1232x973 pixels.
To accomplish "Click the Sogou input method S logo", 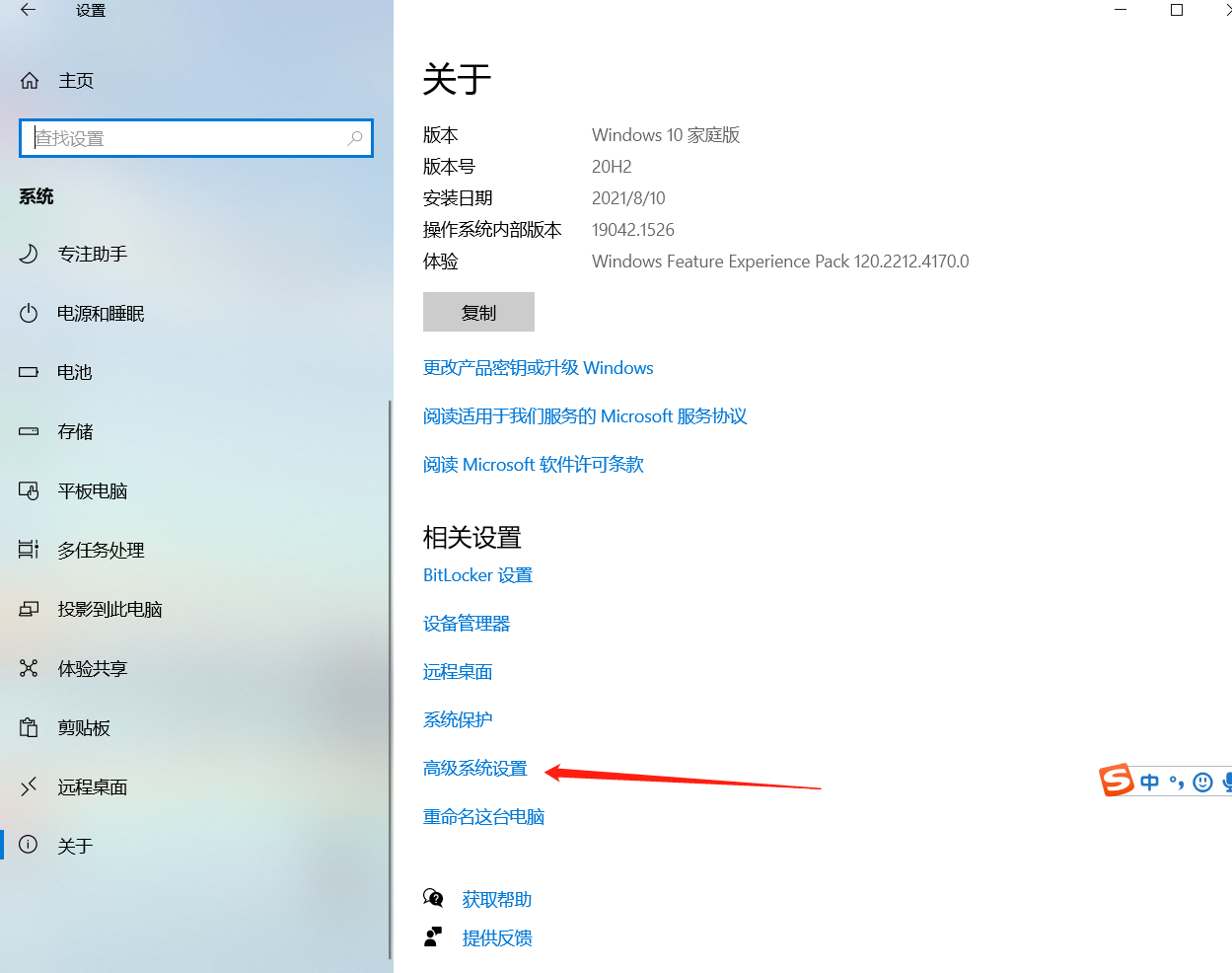I will [x=1117, y=781].
